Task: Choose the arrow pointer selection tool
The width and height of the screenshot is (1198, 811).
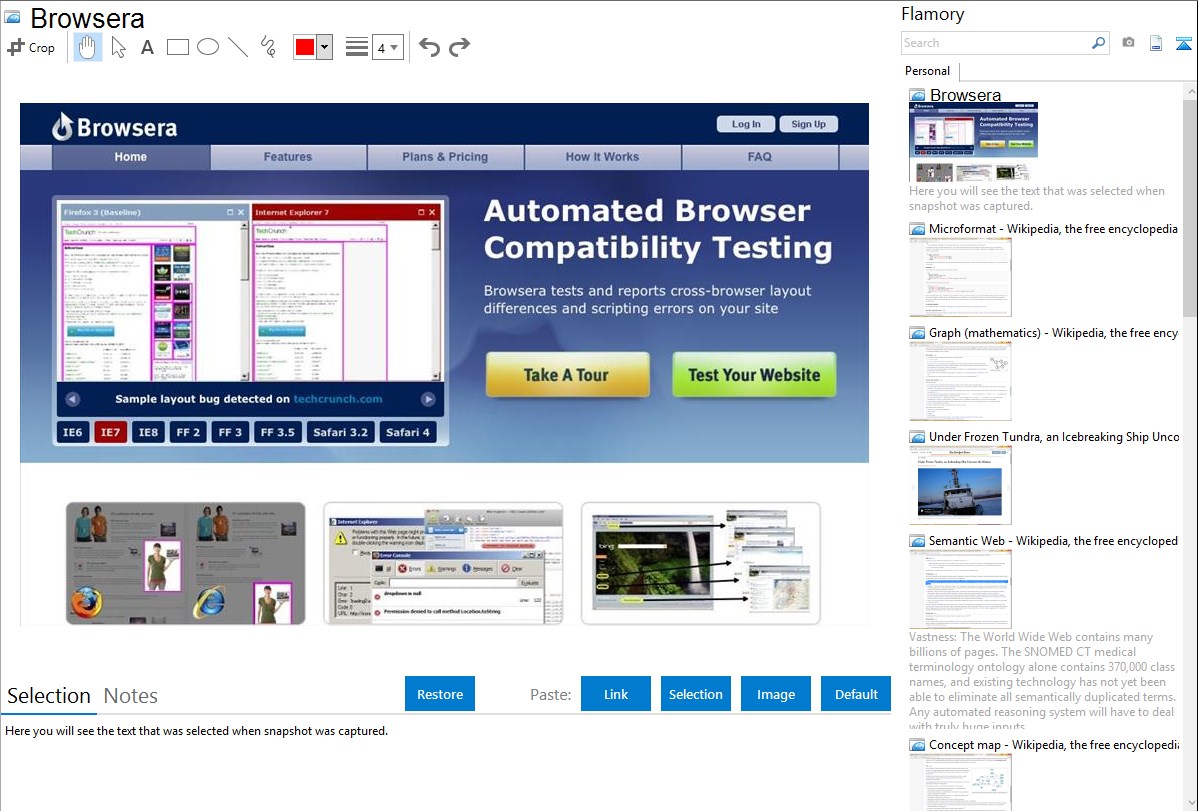Action: pos(118,47)
